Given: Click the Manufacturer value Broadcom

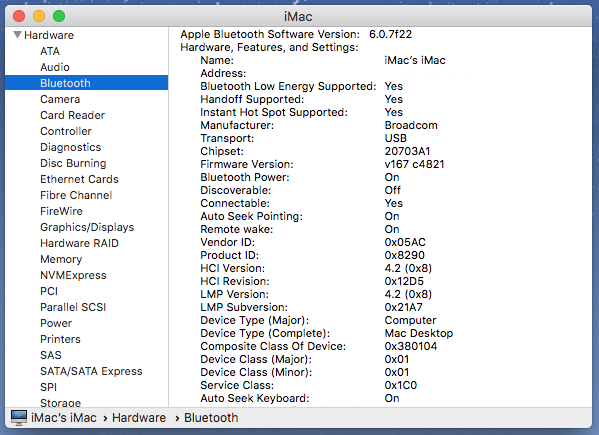Looking at the screenshot, I should [x=411, y=125].
